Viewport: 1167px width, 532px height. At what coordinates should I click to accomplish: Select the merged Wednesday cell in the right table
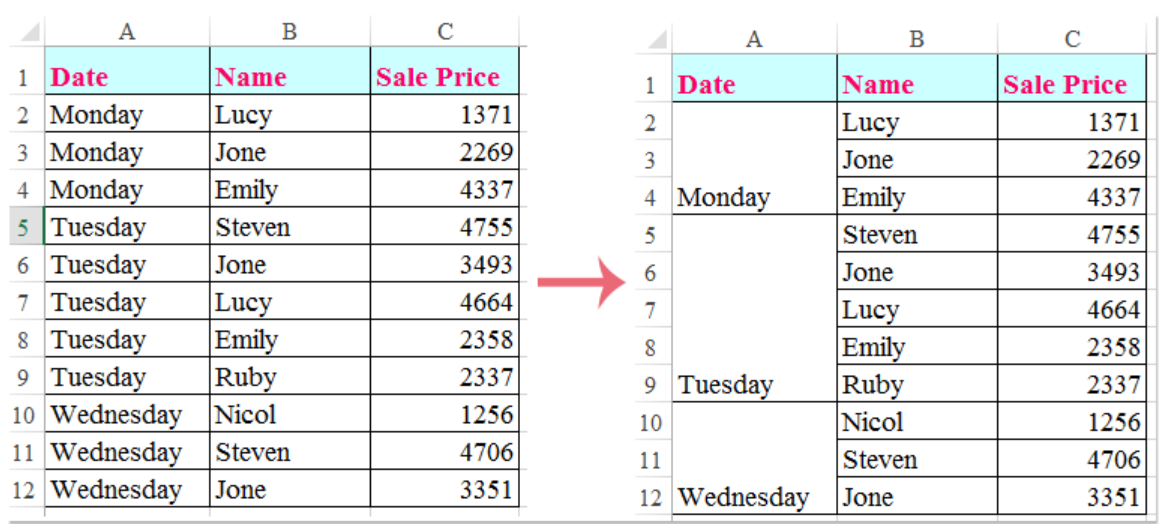[755, 460]
